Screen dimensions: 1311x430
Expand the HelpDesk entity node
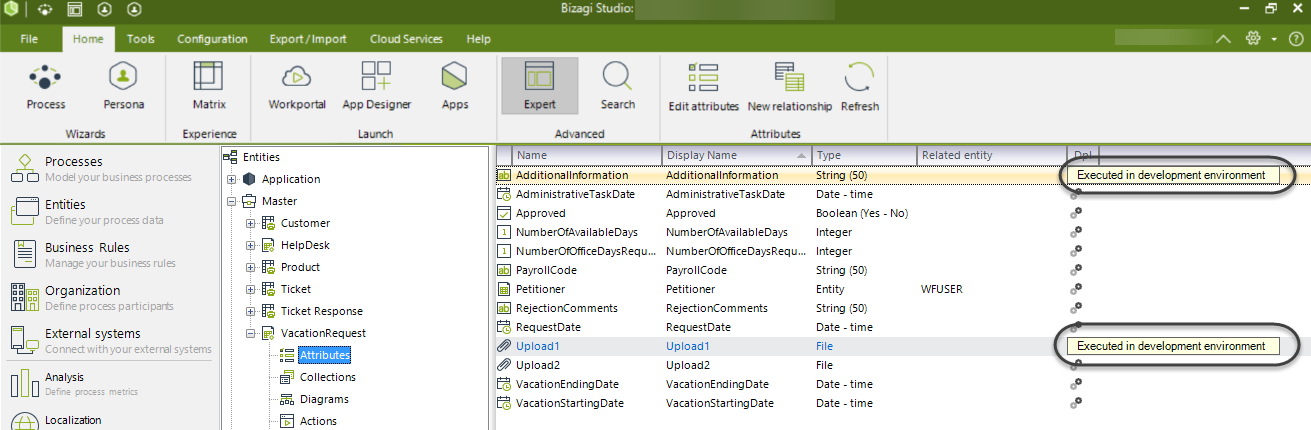click(x=251, y=245)
